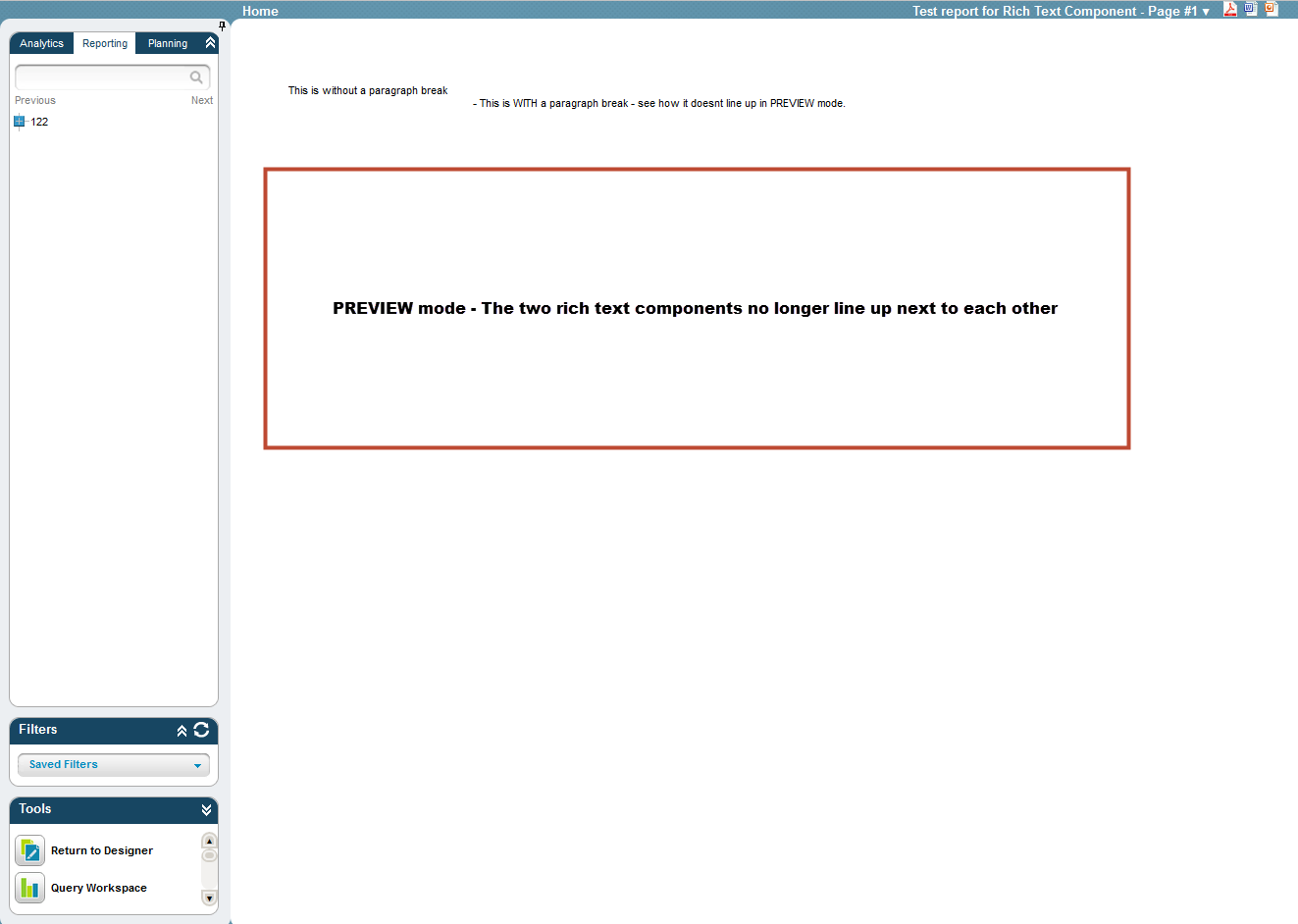The height and width of the screenshot is (924, 1298).
Task: Pin the left navigation panel
Action: point(223,26)
